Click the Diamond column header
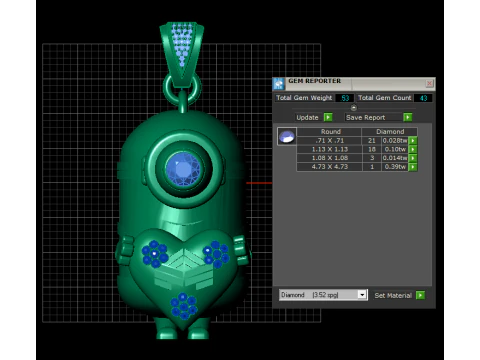480x360 pixels. 390,132
